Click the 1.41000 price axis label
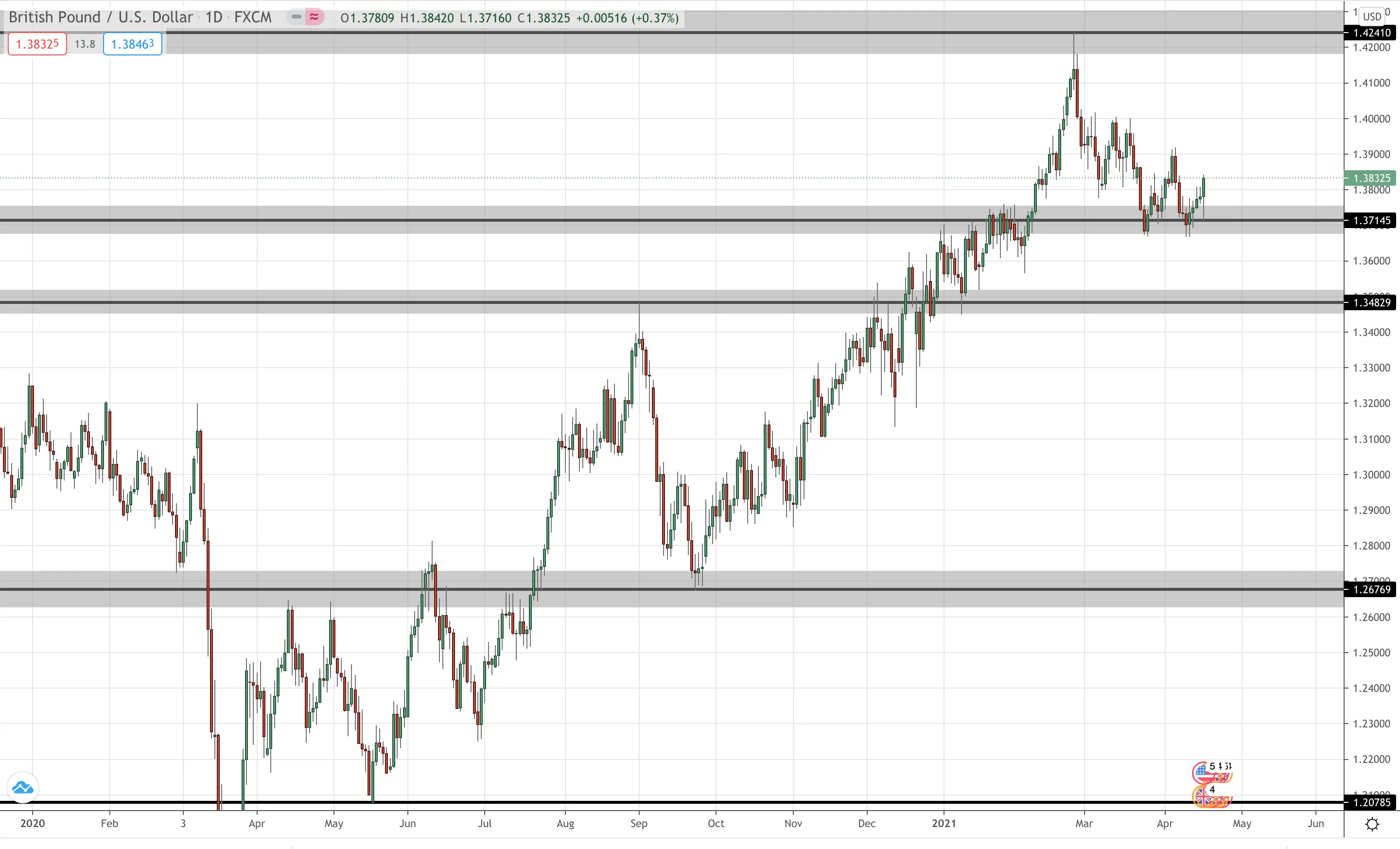 1371,83
